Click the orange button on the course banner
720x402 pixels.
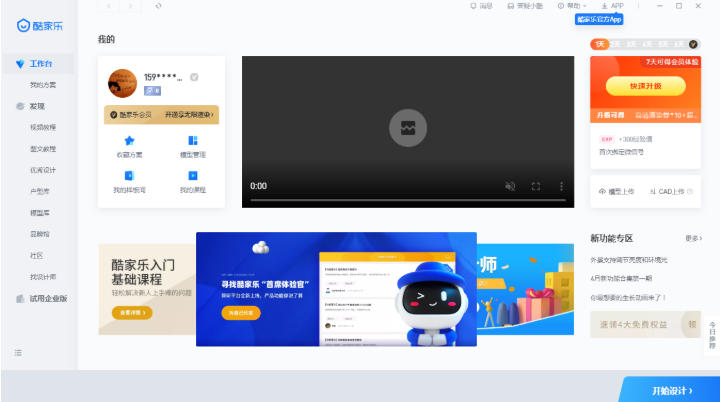(x=132, y=313)
